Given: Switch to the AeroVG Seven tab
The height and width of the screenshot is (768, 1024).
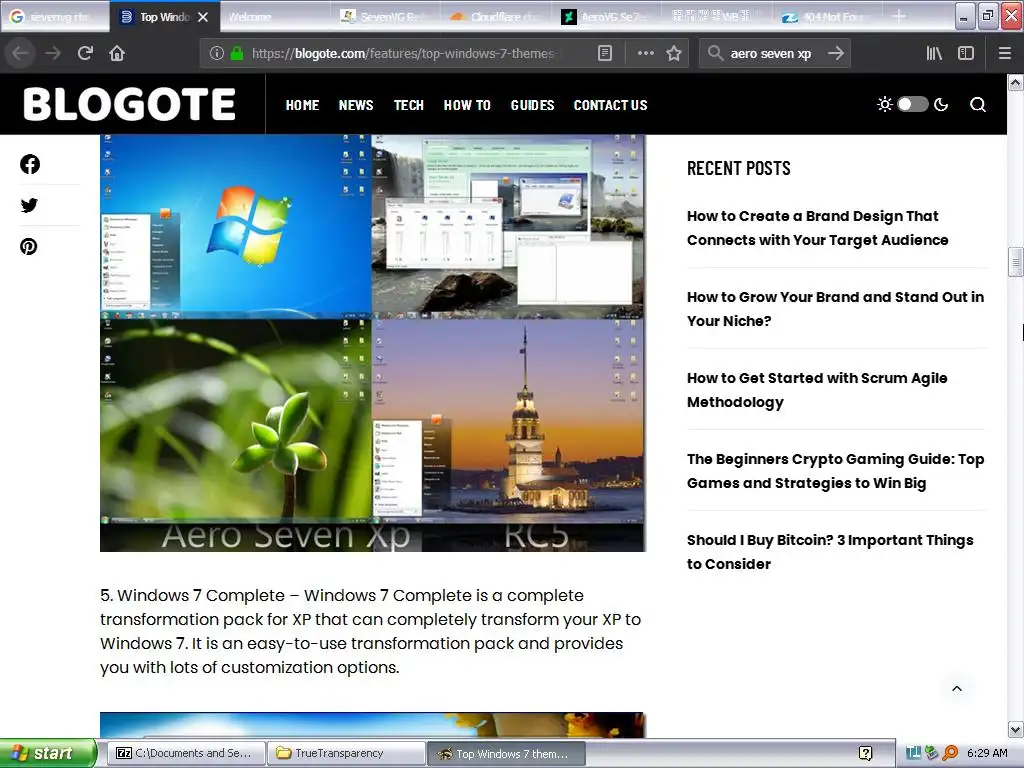Looking at the screenshot, I should click(x=607, y=16).
